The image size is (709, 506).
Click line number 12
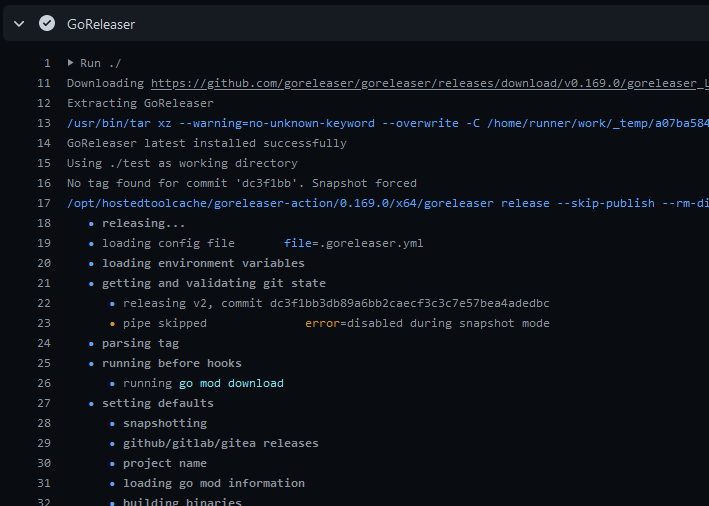[44, 104]
